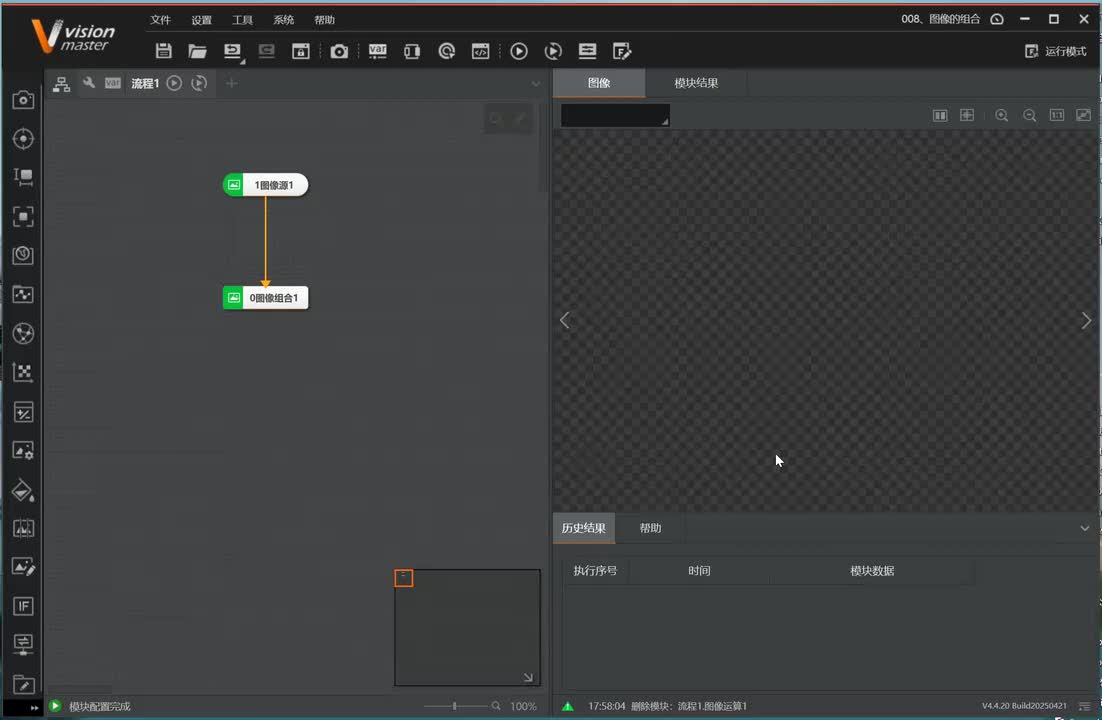Click the global trigger icon in toolbar
This screenshot has height=720, width=1102.
[446, 51]
